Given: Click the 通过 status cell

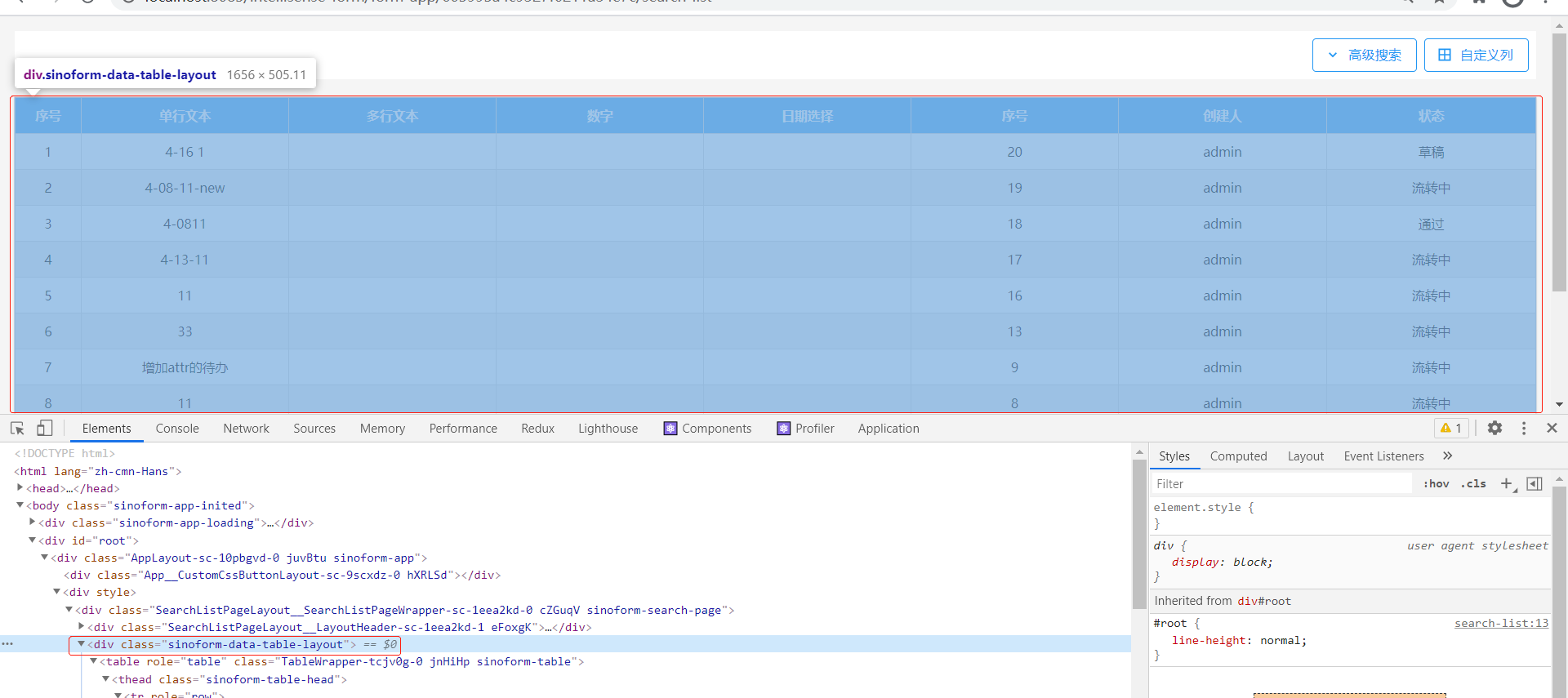Looking at the screenshot, I should tap(1431, 224).
